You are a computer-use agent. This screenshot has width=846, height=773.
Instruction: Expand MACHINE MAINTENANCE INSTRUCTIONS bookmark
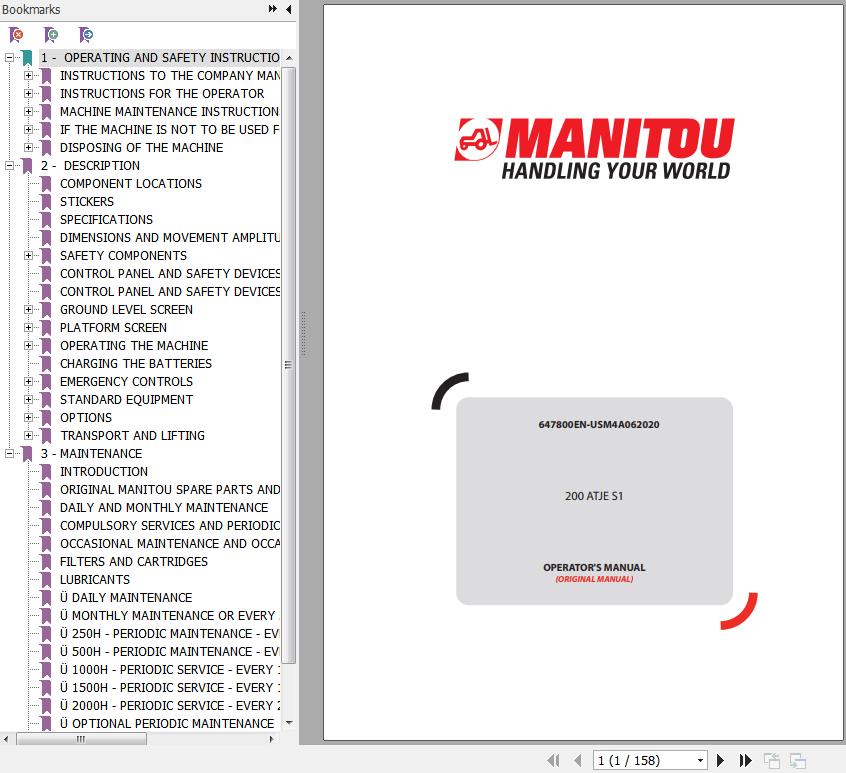pos(29,111)
